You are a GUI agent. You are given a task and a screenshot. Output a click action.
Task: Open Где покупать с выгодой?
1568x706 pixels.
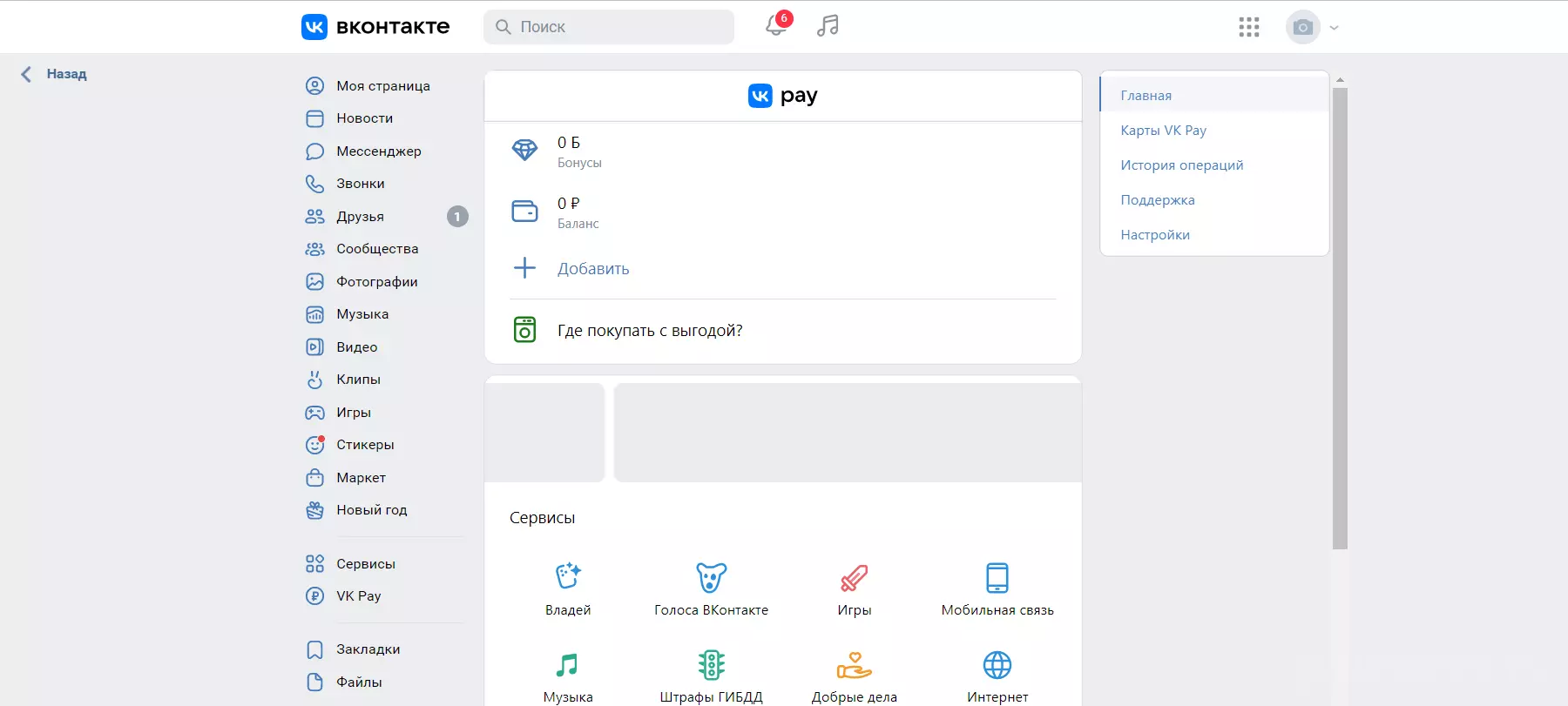(650, 331)
